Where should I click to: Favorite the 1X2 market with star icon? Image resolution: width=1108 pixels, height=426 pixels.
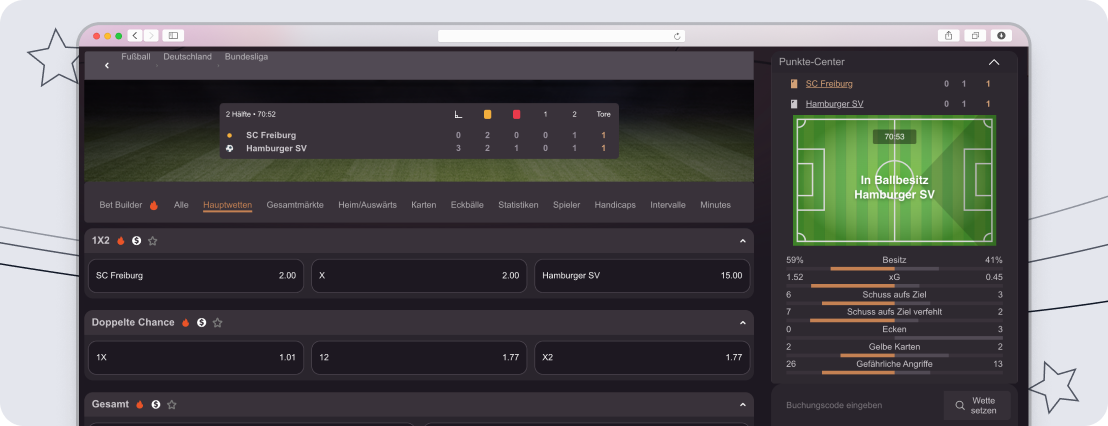(153, 241)
